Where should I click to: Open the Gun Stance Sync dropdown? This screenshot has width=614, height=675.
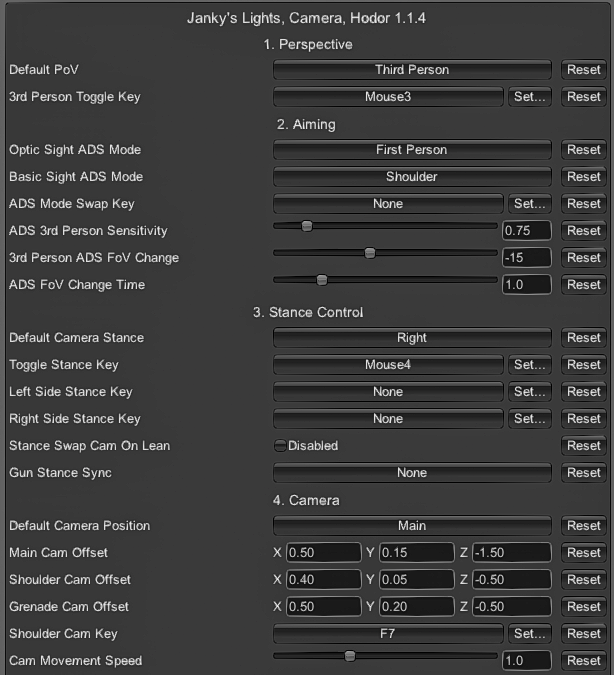(x=411, y=473)
